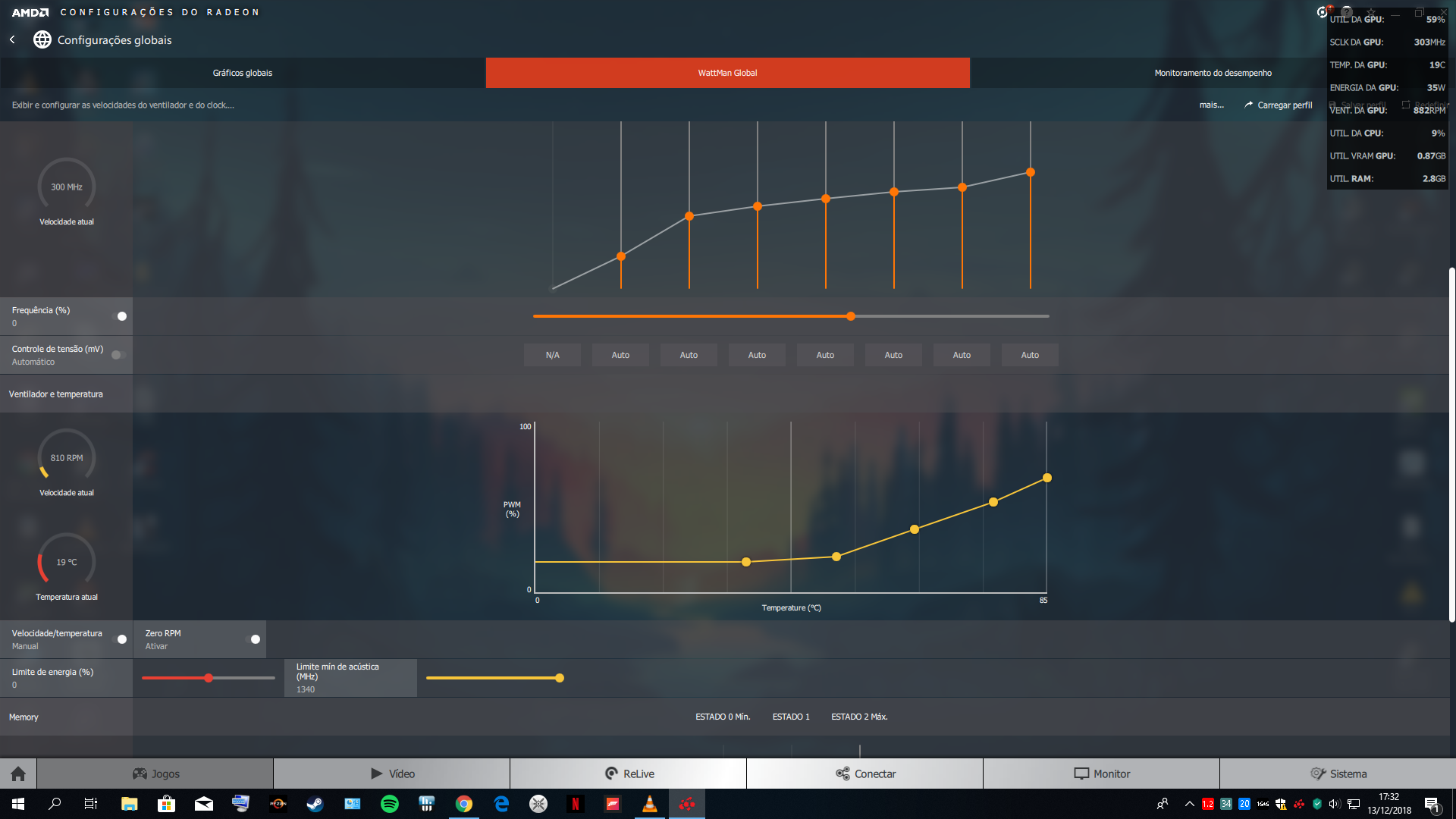Click the last Auto voltage box
Viewport: 1456px width, 819px height.
click(1030, 355)
